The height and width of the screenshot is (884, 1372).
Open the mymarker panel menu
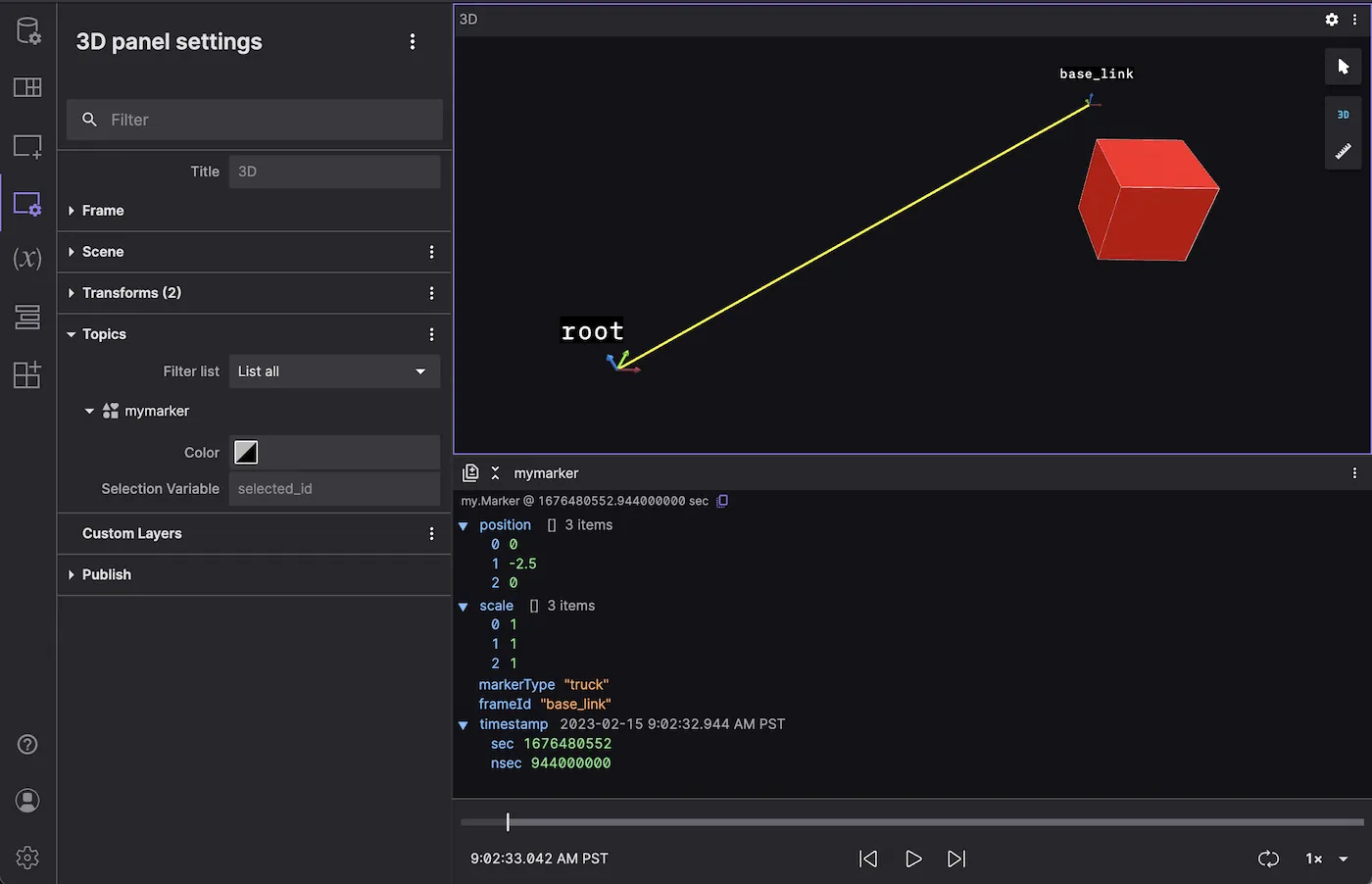click(x=1355, y=472)
